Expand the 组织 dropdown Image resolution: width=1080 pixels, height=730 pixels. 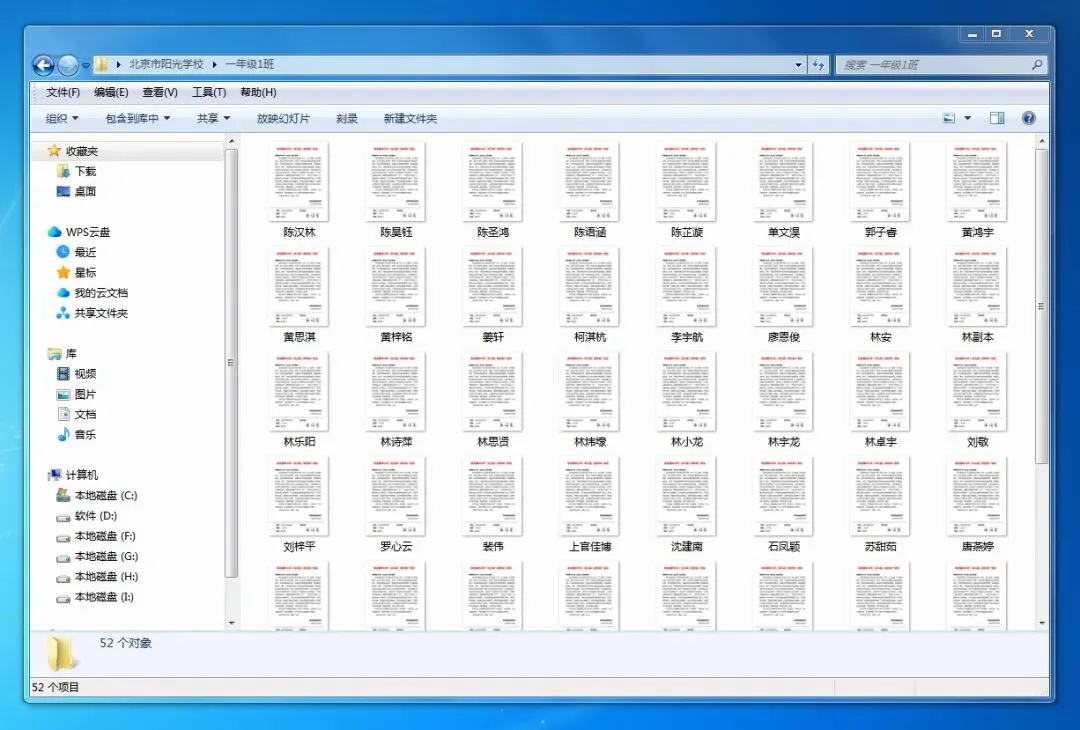point(62,118)
